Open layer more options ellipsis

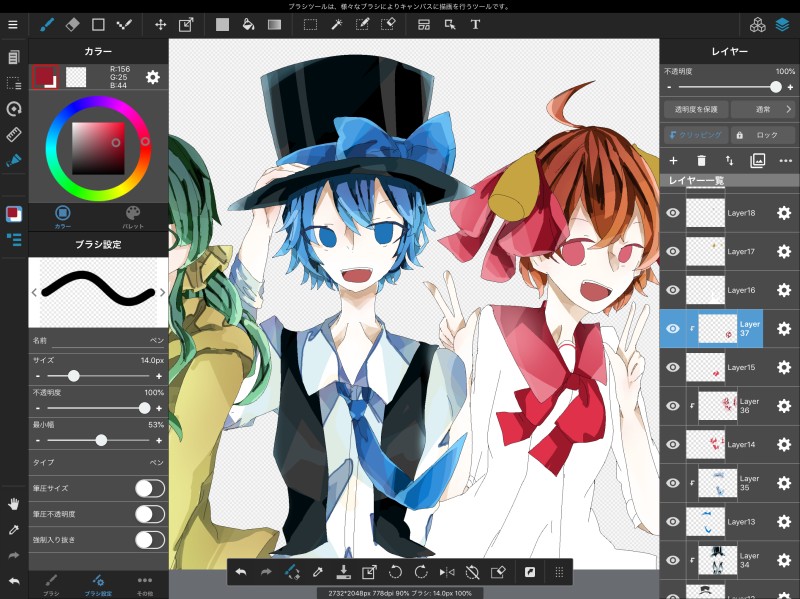786,161
